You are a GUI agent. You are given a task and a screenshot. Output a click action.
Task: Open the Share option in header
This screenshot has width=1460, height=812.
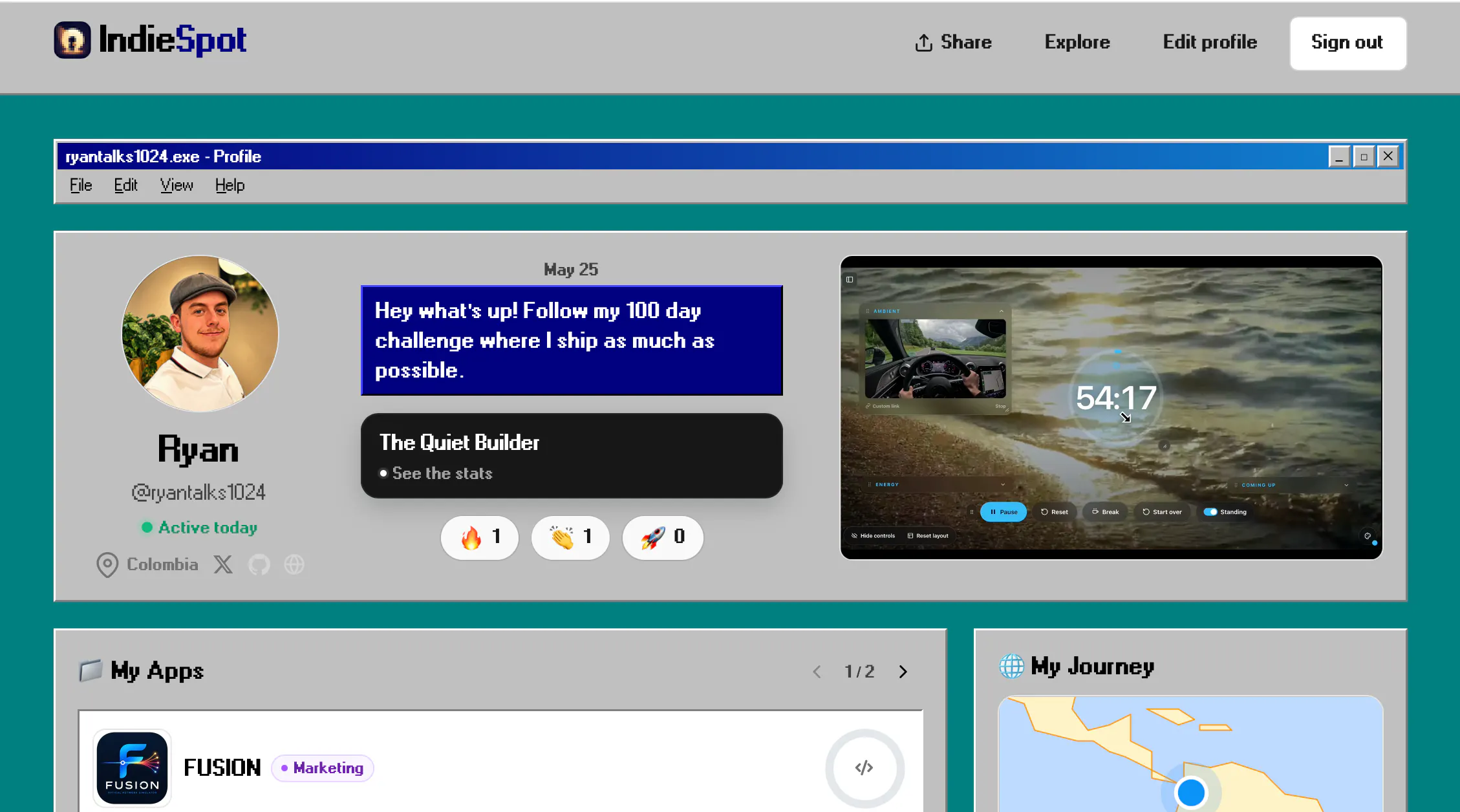point(953,43)
